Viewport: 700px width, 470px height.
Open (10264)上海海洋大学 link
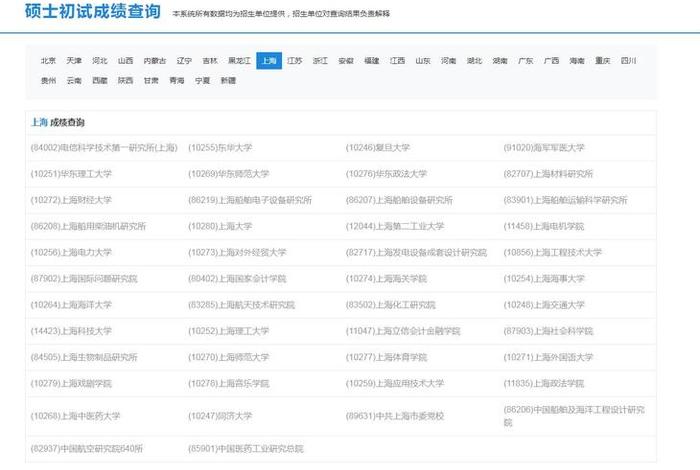point(71,305)
